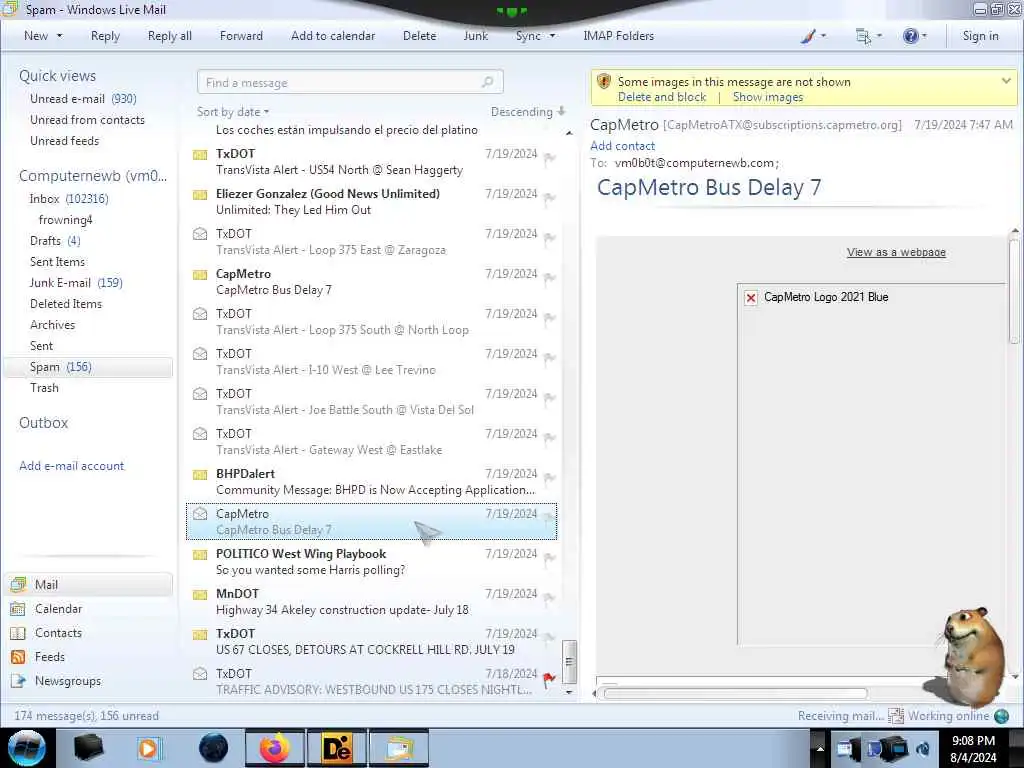Click Delete and block link
The height and width of the screenshot is (768, 1024).
point(662,97)
